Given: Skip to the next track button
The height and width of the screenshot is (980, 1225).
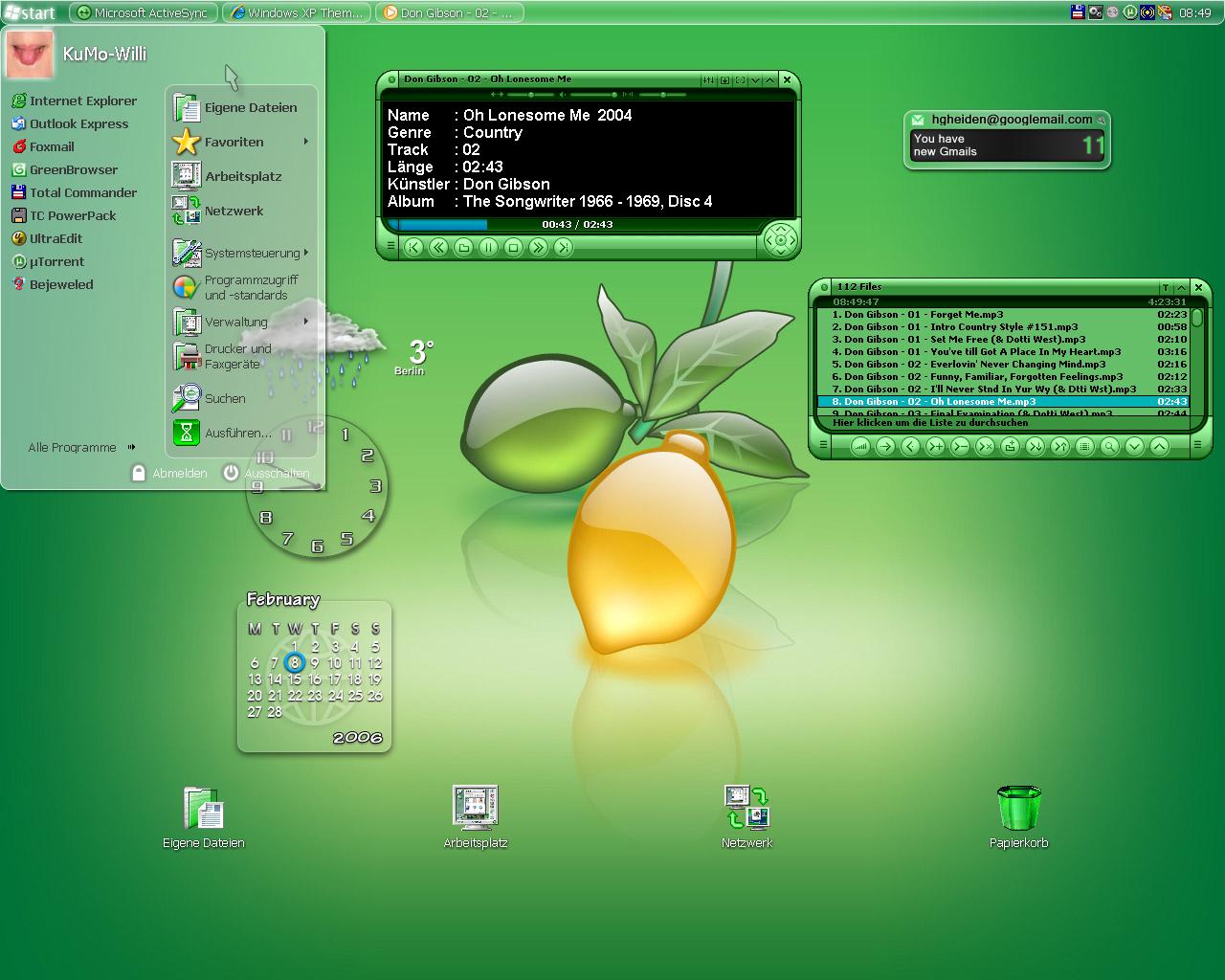Looking at the screenshot, I should click(563, 247).
